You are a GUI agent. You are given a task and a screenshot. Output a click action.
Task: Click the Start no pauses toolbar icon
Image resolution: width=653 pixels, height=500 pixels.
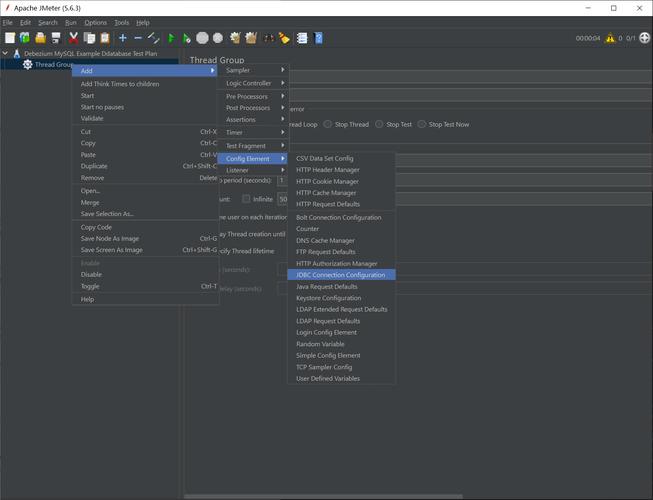(x=187, y=38)
